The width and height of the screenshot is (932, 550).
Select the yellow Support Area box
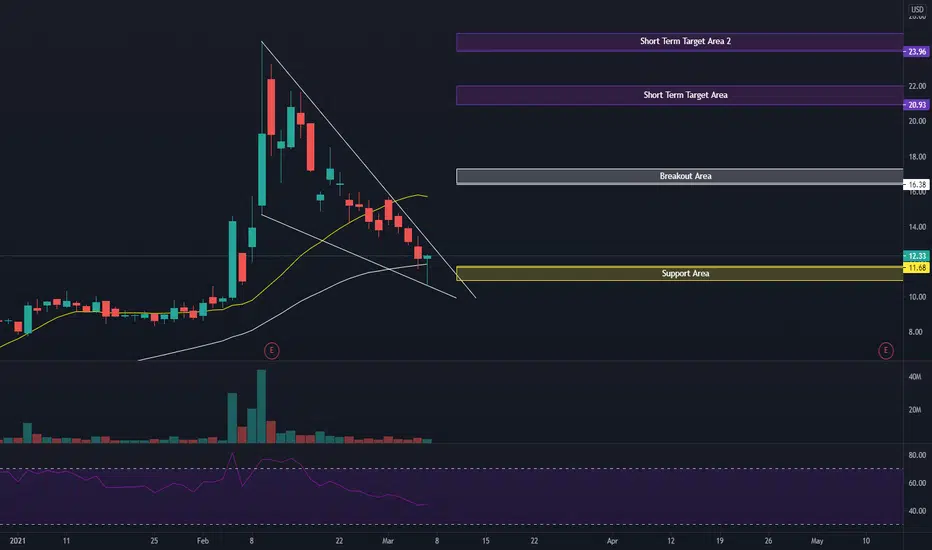coord(679,274)
